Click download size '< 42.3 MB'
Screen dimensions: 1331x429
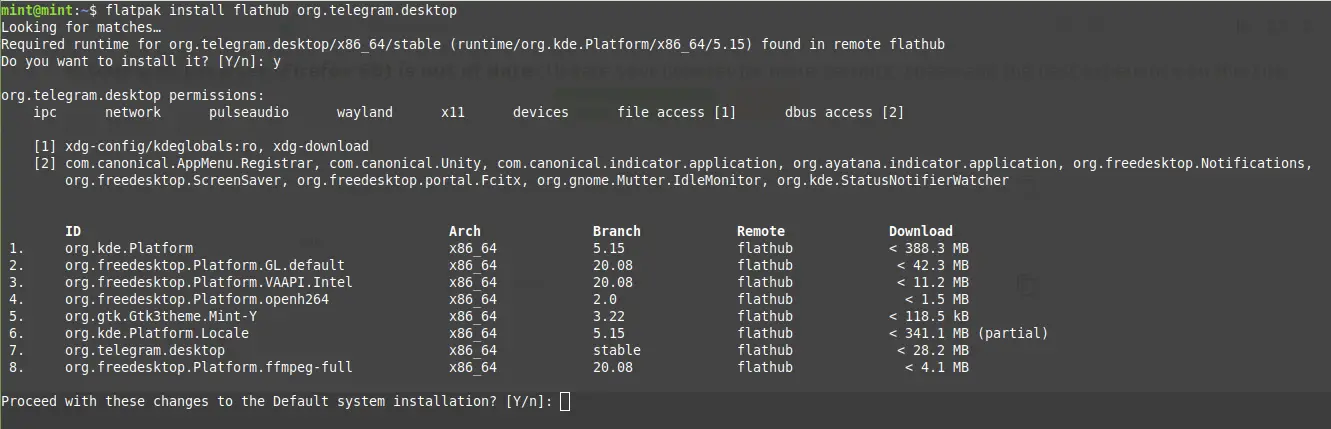point(933,265)
